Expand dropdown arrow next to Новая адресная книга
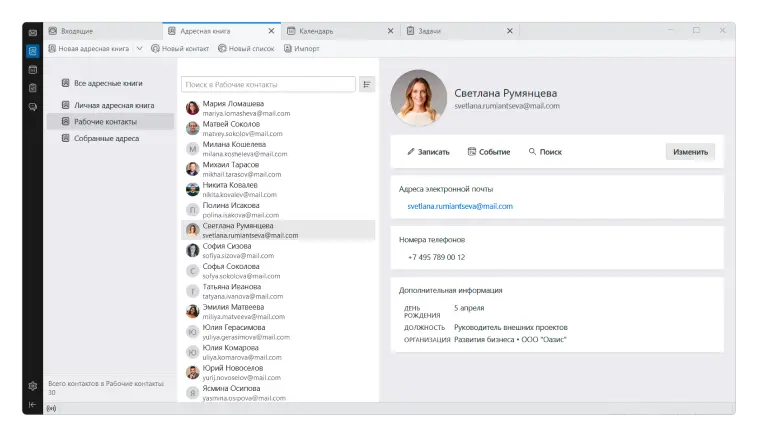Screen dimensions: 758x437 point(139,49)
